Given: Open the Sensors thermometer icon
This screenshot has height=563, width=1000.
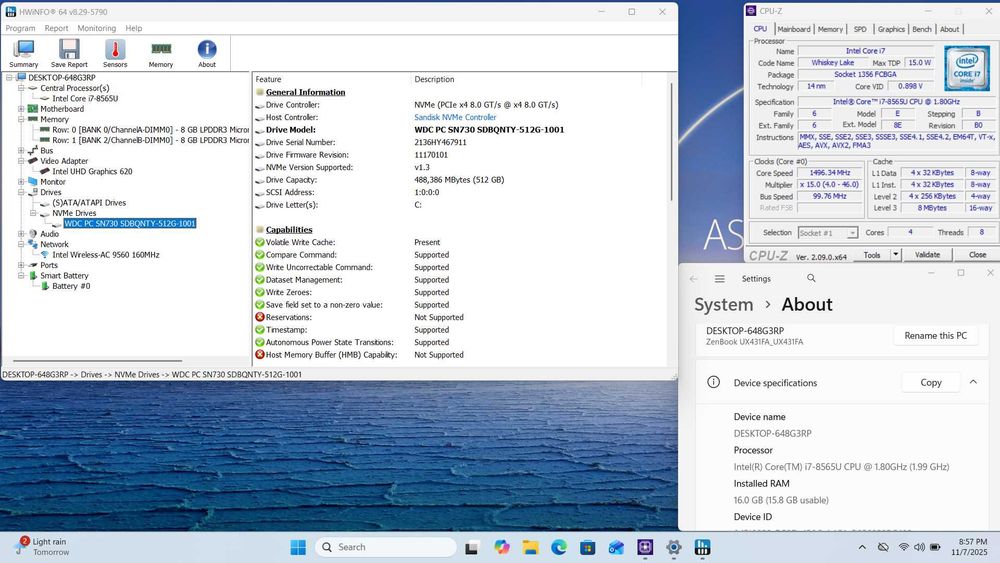Looking at the screenshot, I should [115, 54].
